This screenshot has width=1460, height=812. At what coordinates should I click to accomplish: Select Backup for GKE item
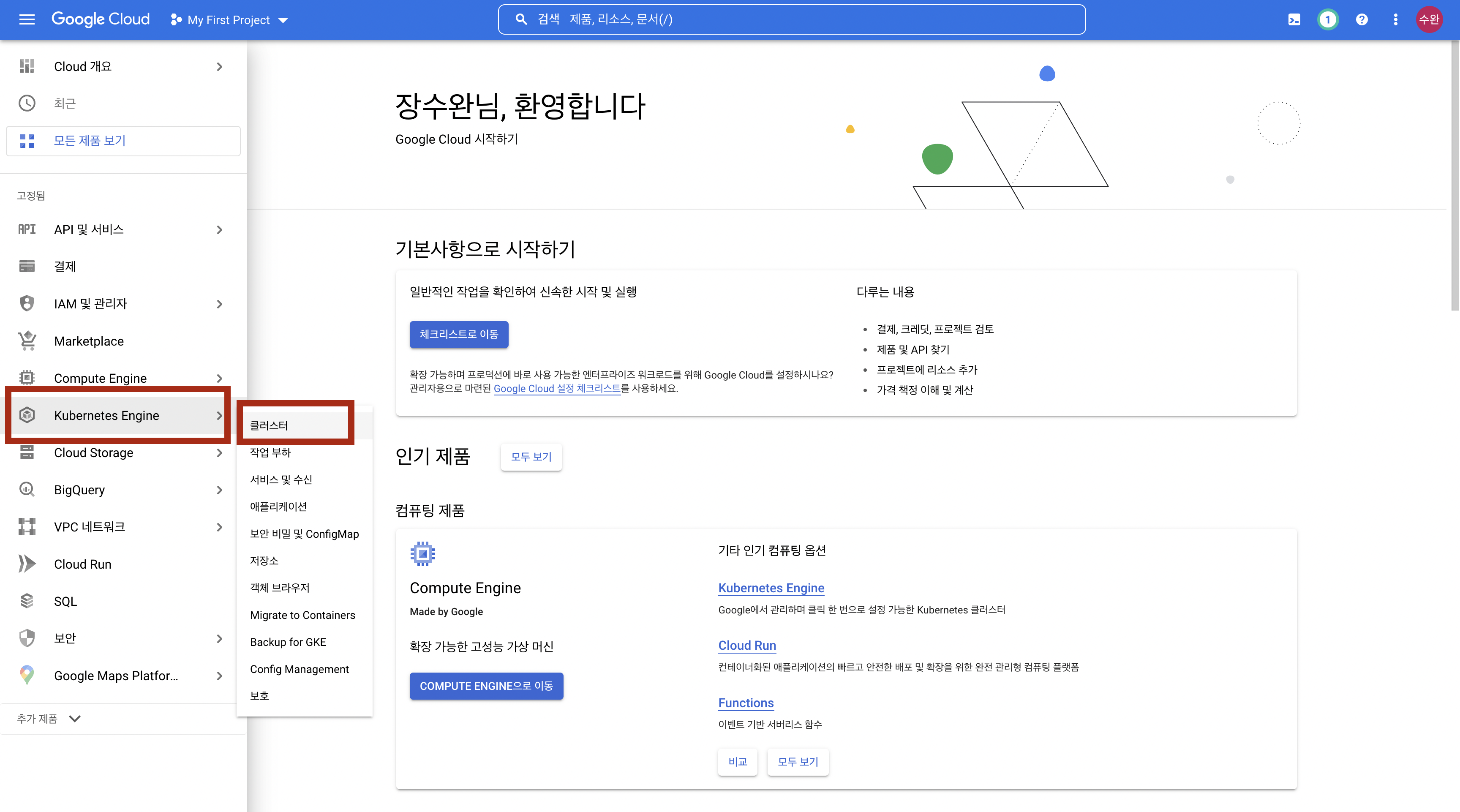click(x=304, y=642)
